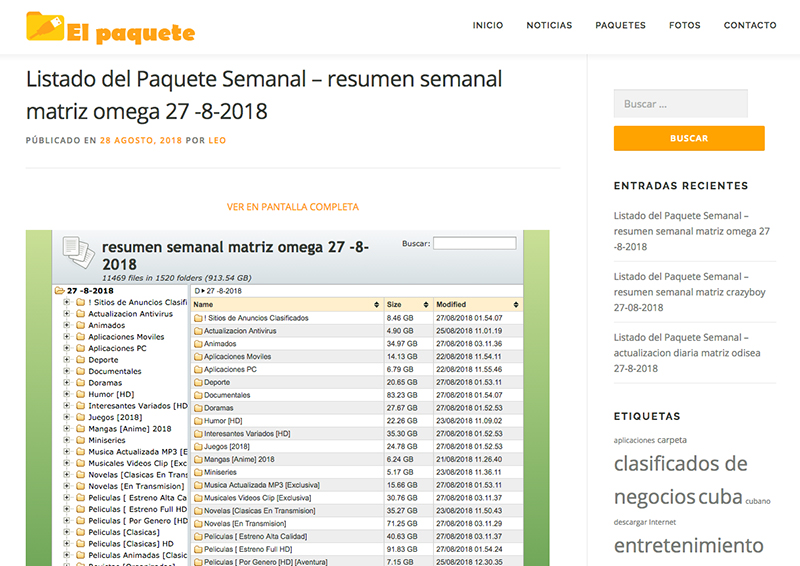This screenshot has width=800, height=566.
Task: Click the El paquete folder logo
Action: pyautogui.click(x=45, y=27)
